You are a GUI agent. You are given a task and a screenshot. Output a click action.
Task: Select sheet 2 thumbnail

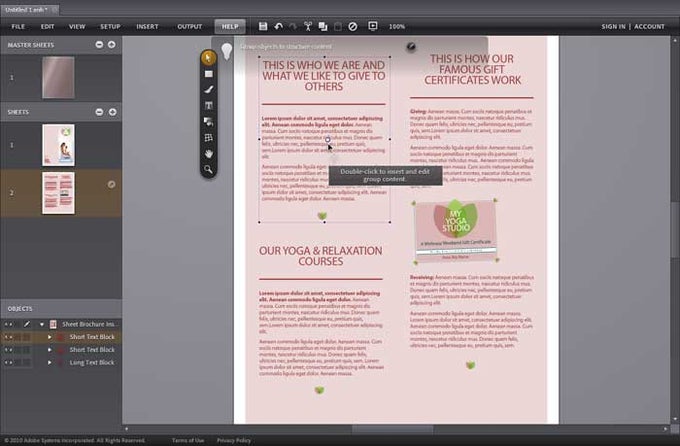[59, 193]
